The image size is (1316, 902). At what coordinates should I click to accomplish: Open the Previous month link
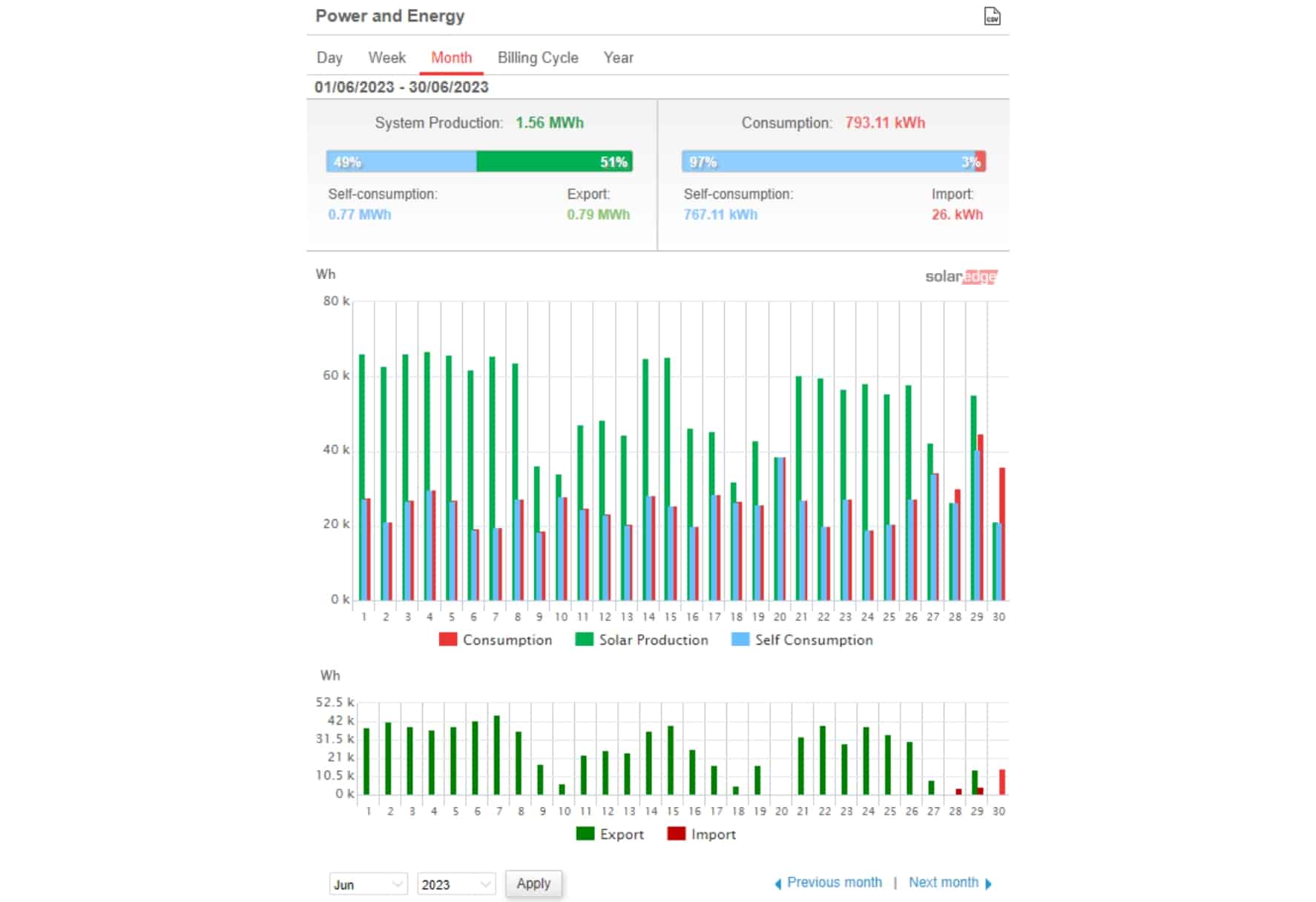835,883
